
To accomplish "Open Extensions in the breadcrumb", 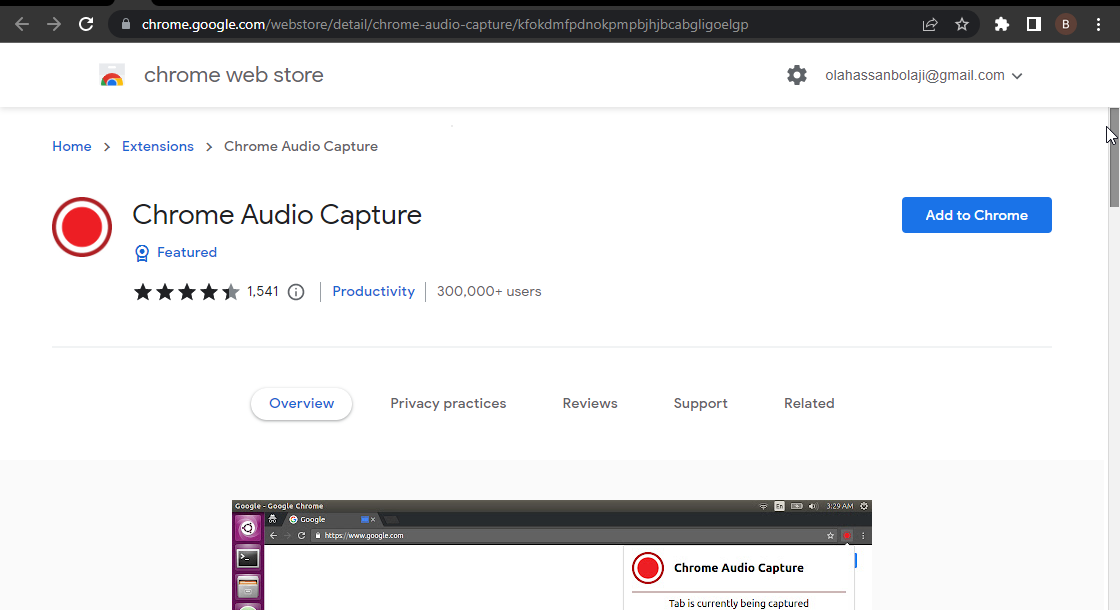I will click(158, 146).
